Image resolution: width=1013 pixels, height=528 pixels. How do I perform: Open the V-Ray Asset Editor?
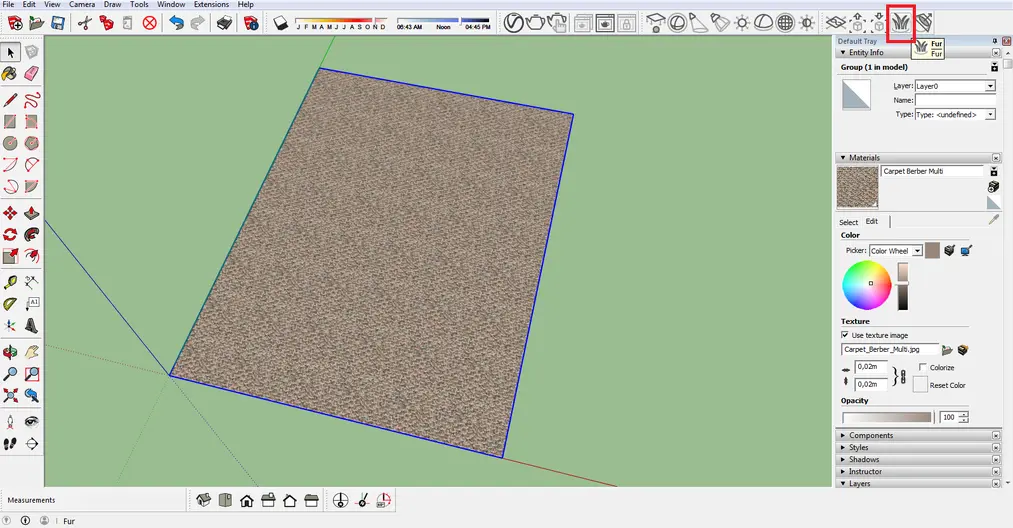(514, 23)
